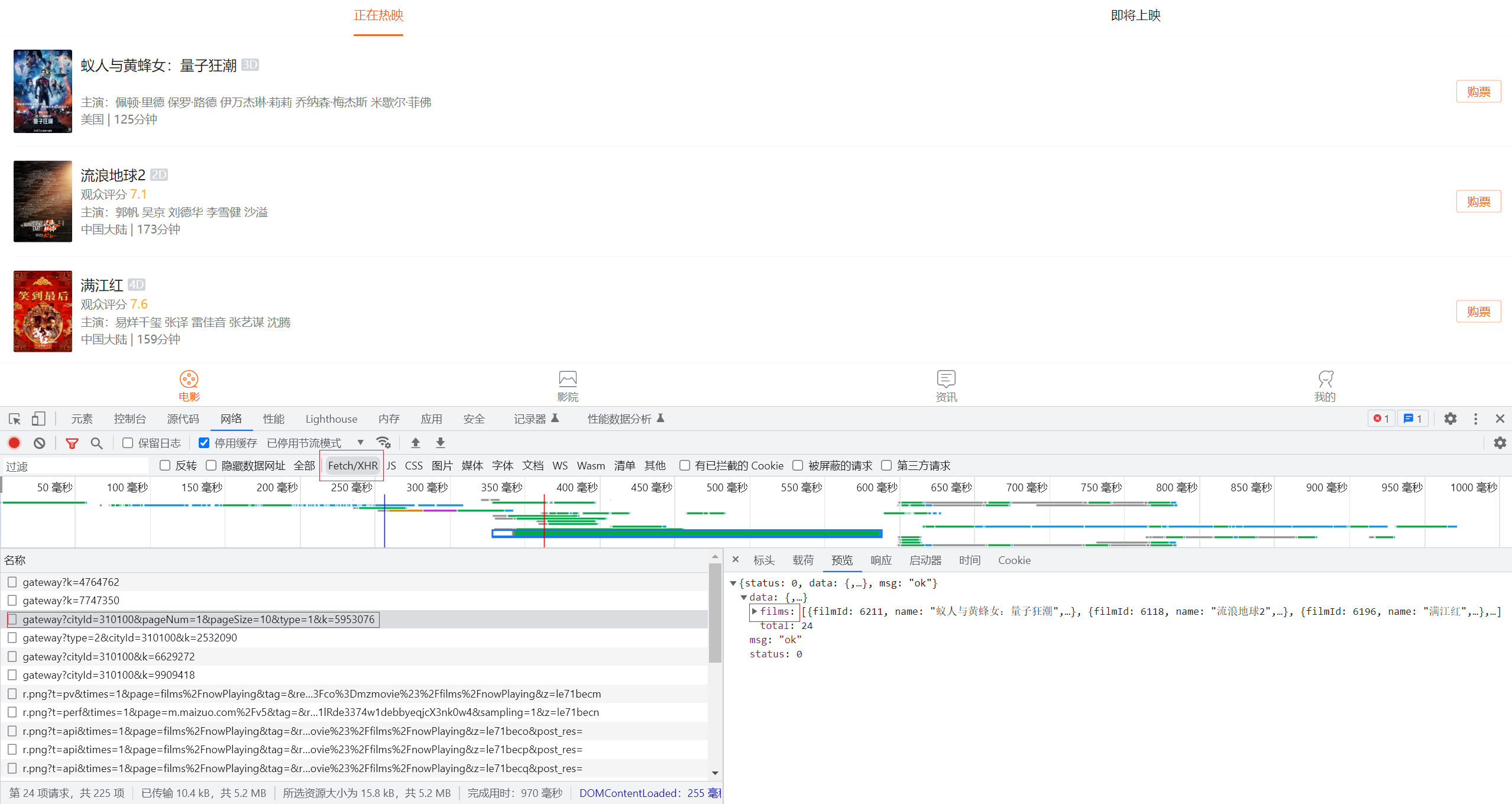Image resolution: width=1512 pixels, height=804 pixels.
Task: Close the request details pane
Action: [x=736, y=559]
